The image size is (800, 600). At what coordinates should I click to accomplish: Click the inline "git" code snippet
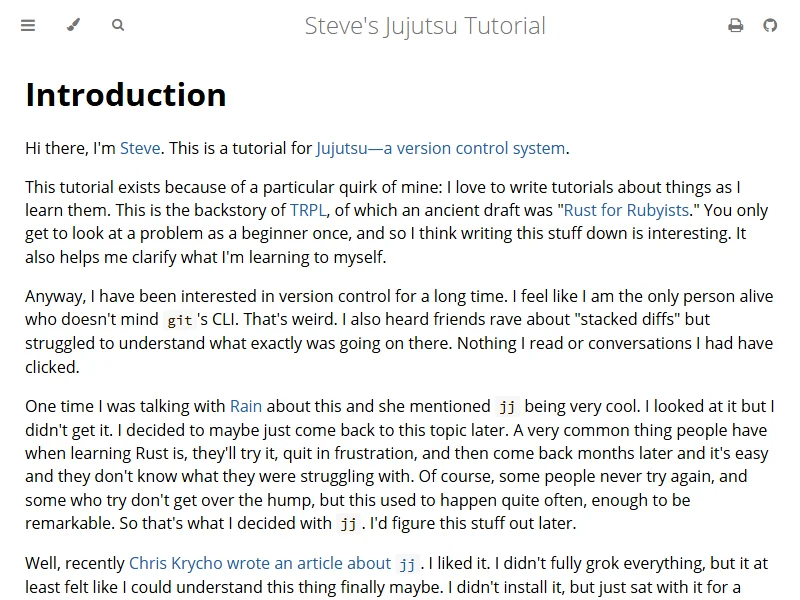[x=180, y=320]
